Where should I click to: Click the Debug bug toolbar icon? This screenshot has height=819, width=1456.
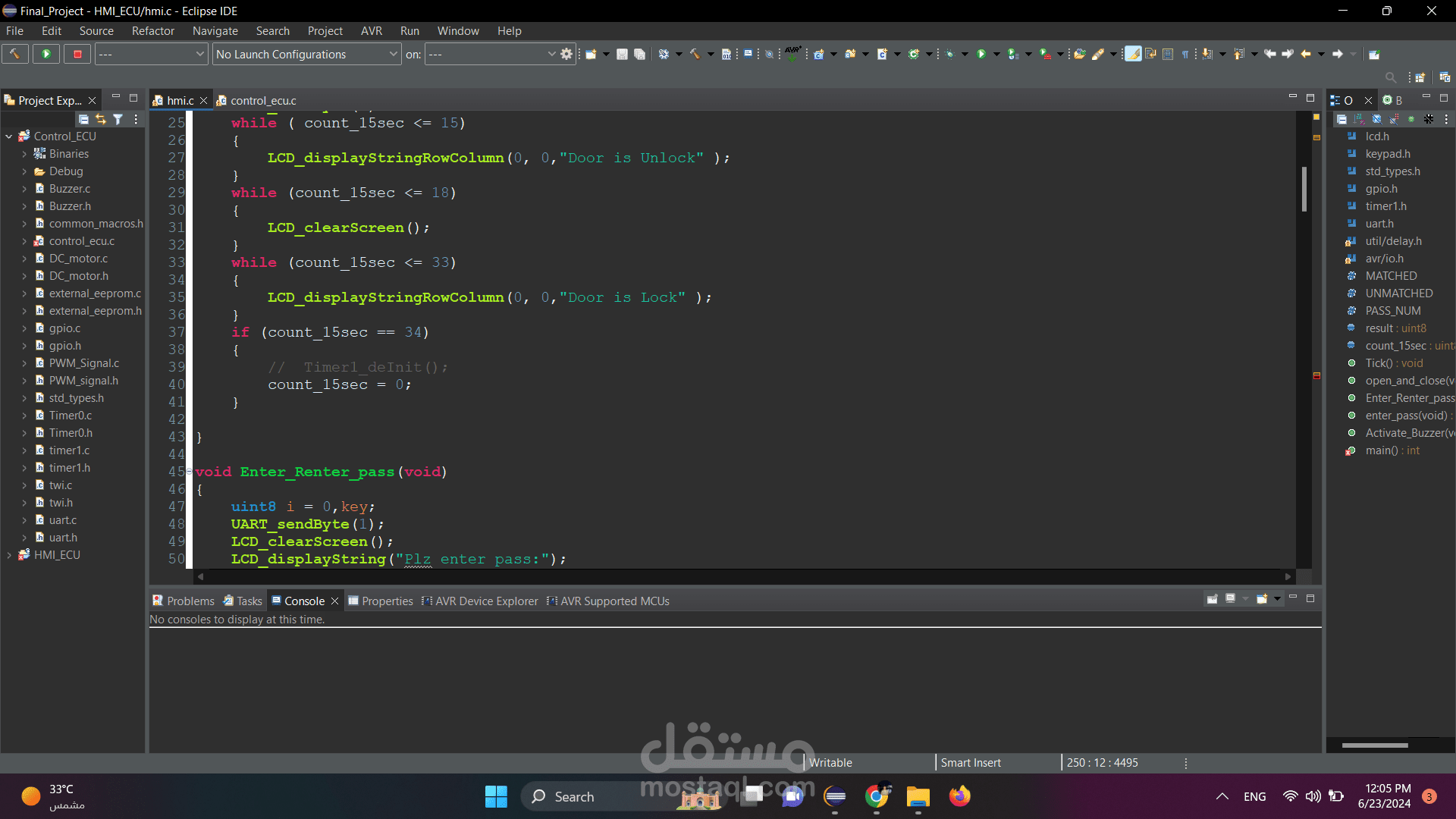pyautogui.click(x=949, y=54)
